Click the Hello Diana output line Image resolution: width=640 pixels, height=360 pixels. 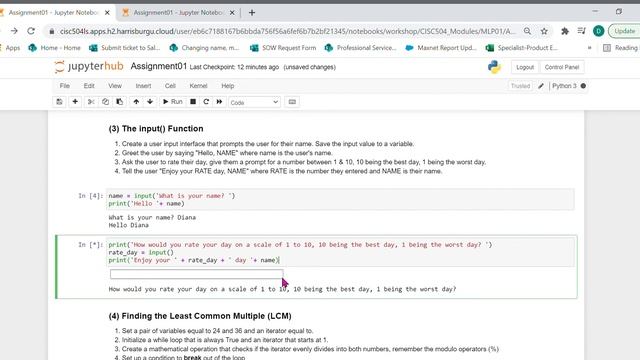point(129,225)
